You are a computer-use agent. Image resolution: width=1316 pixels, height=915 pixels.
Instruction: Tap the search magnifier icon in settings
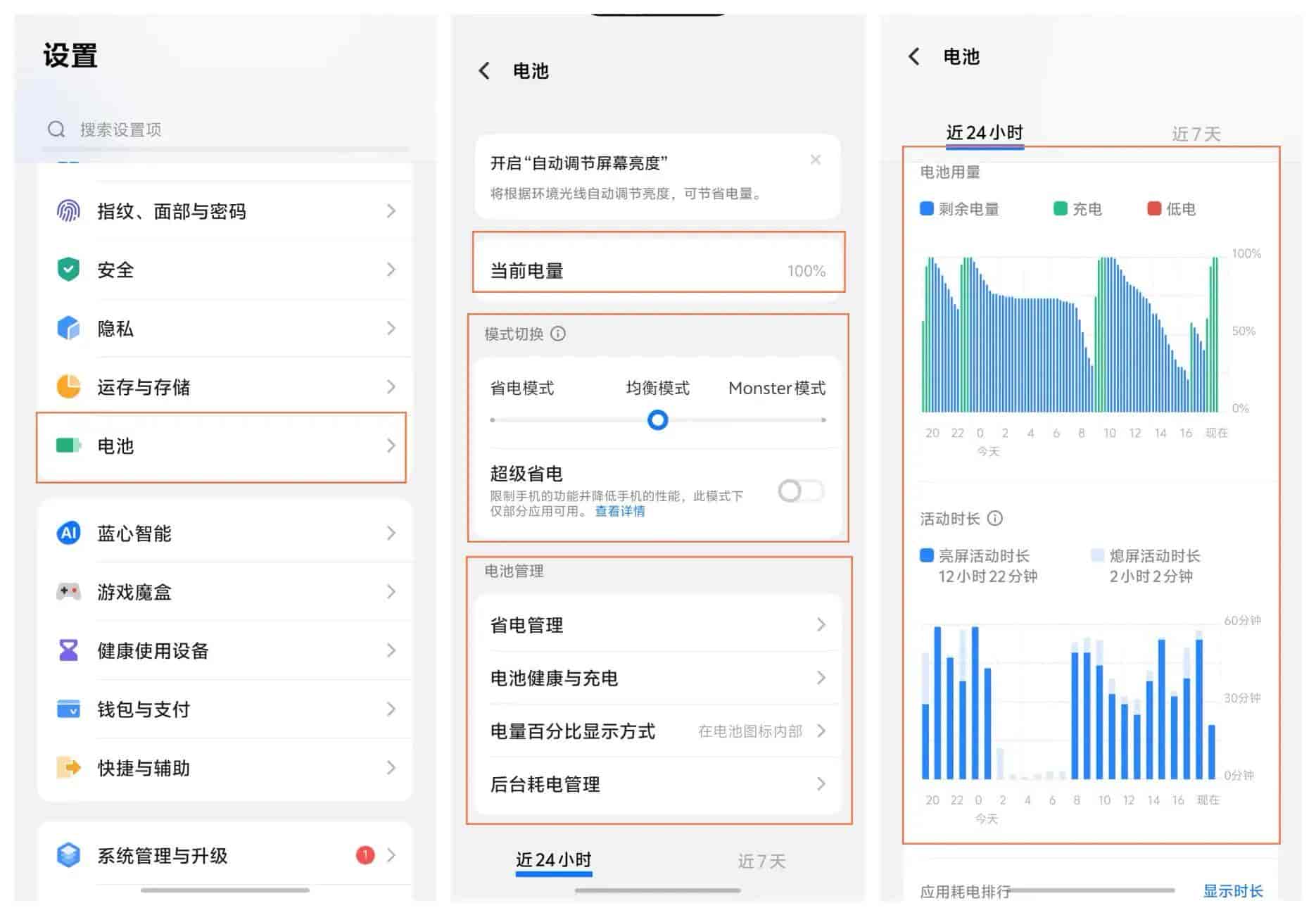point(56,130)
